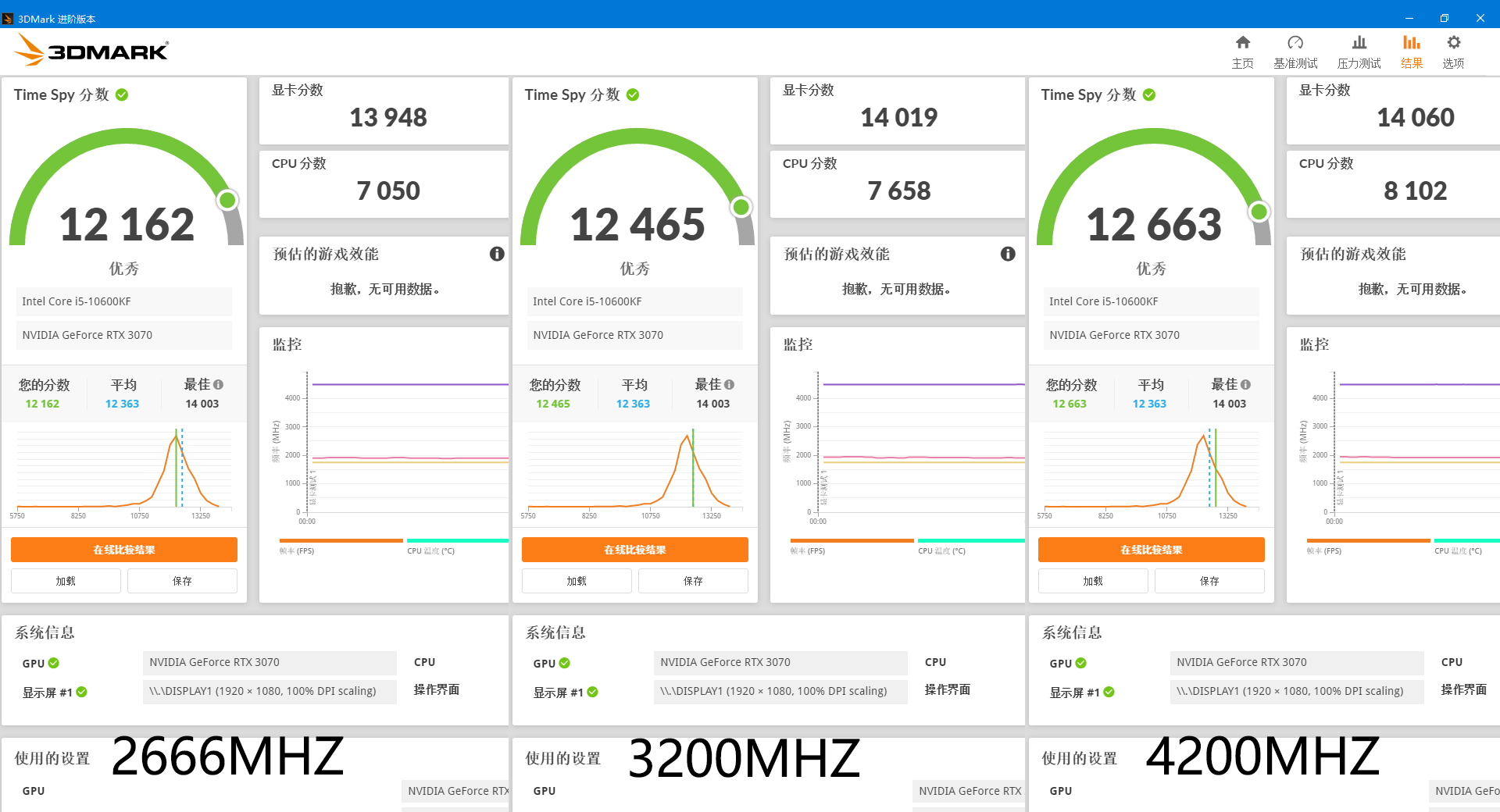Click the green validation check beside the 12 663 Time Spy title

click(x=1149, y=94)
